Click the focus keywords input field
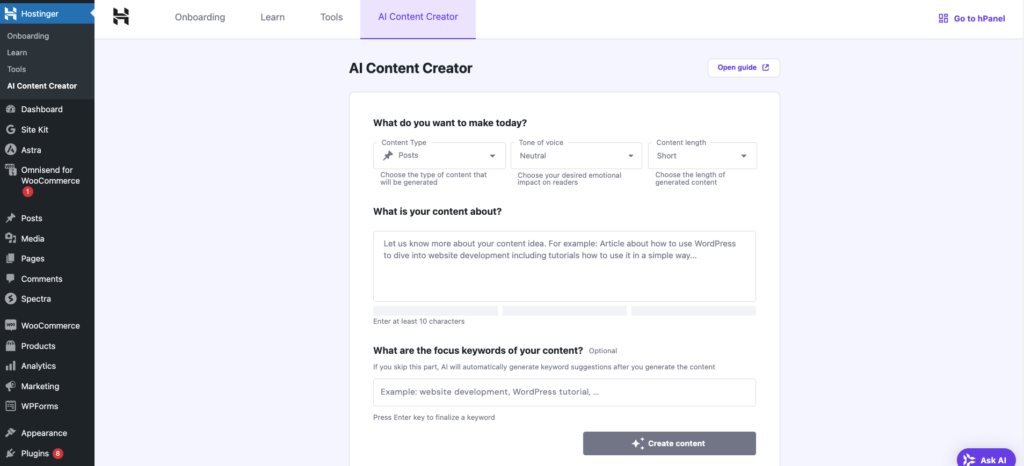1024x466 pixels. [564, 392]
